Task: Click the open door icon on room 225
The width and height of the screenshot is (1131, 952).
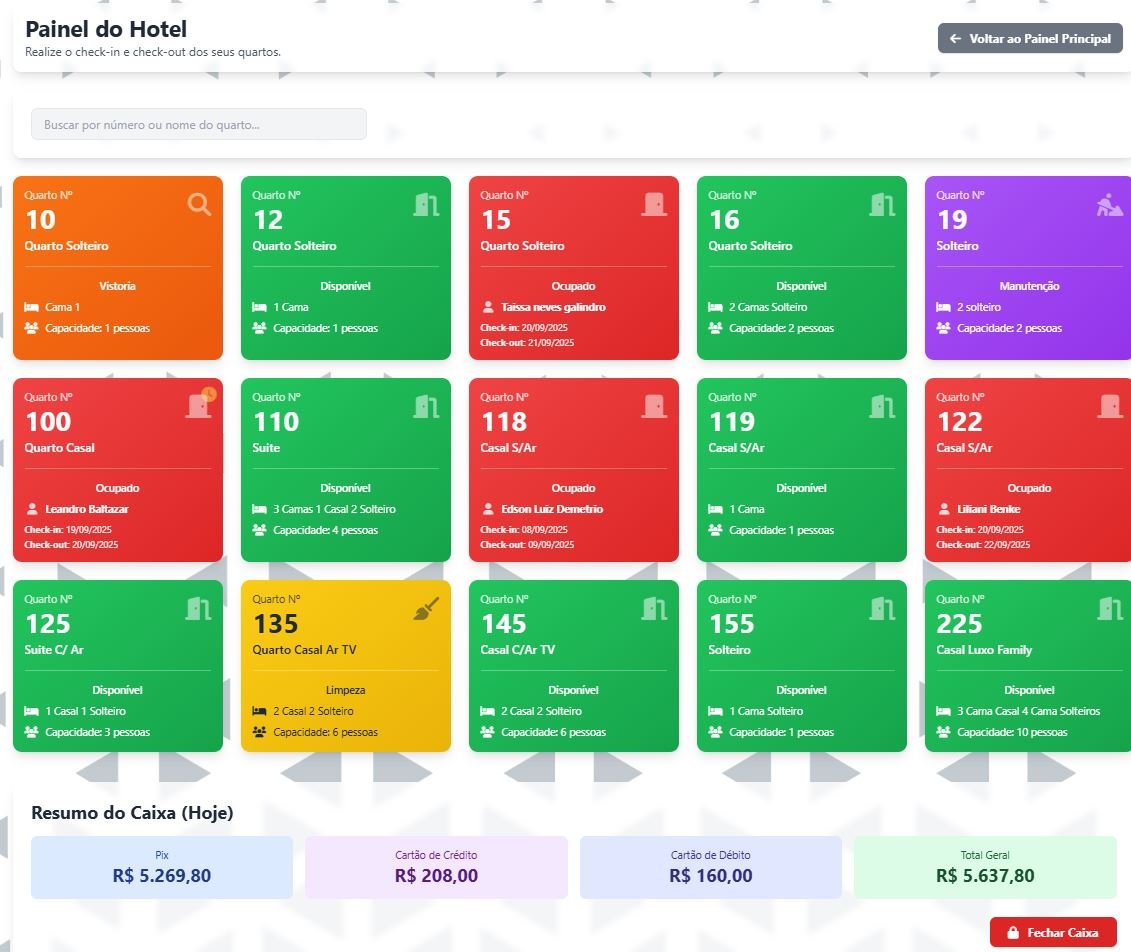Action: pos(1110,608)
